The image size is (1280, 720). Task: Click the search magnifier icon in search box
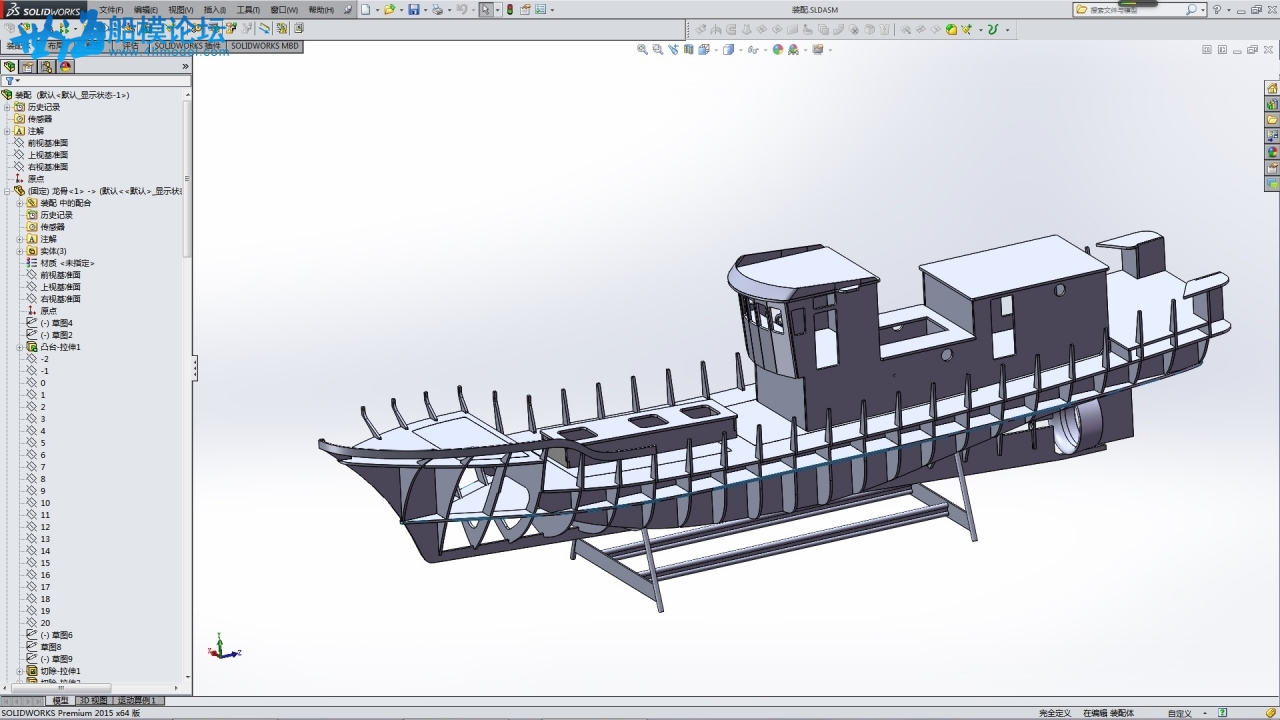(1190, 9)
